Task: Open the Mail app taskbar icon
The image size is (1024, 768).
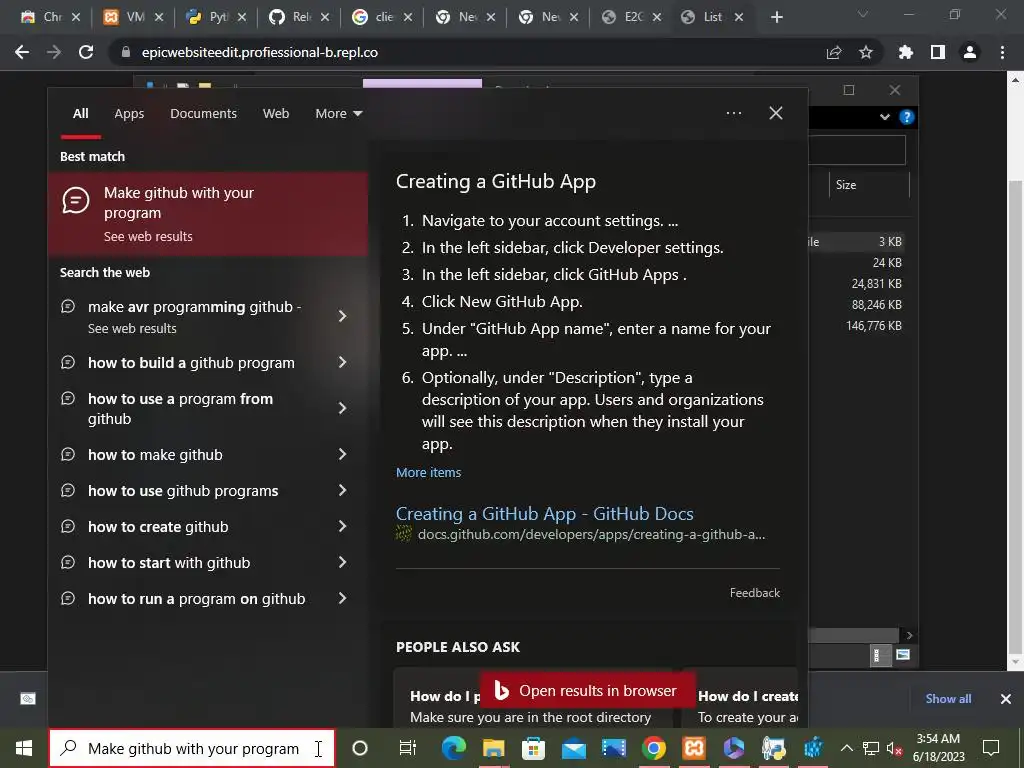Action: [x=574, y=748]
